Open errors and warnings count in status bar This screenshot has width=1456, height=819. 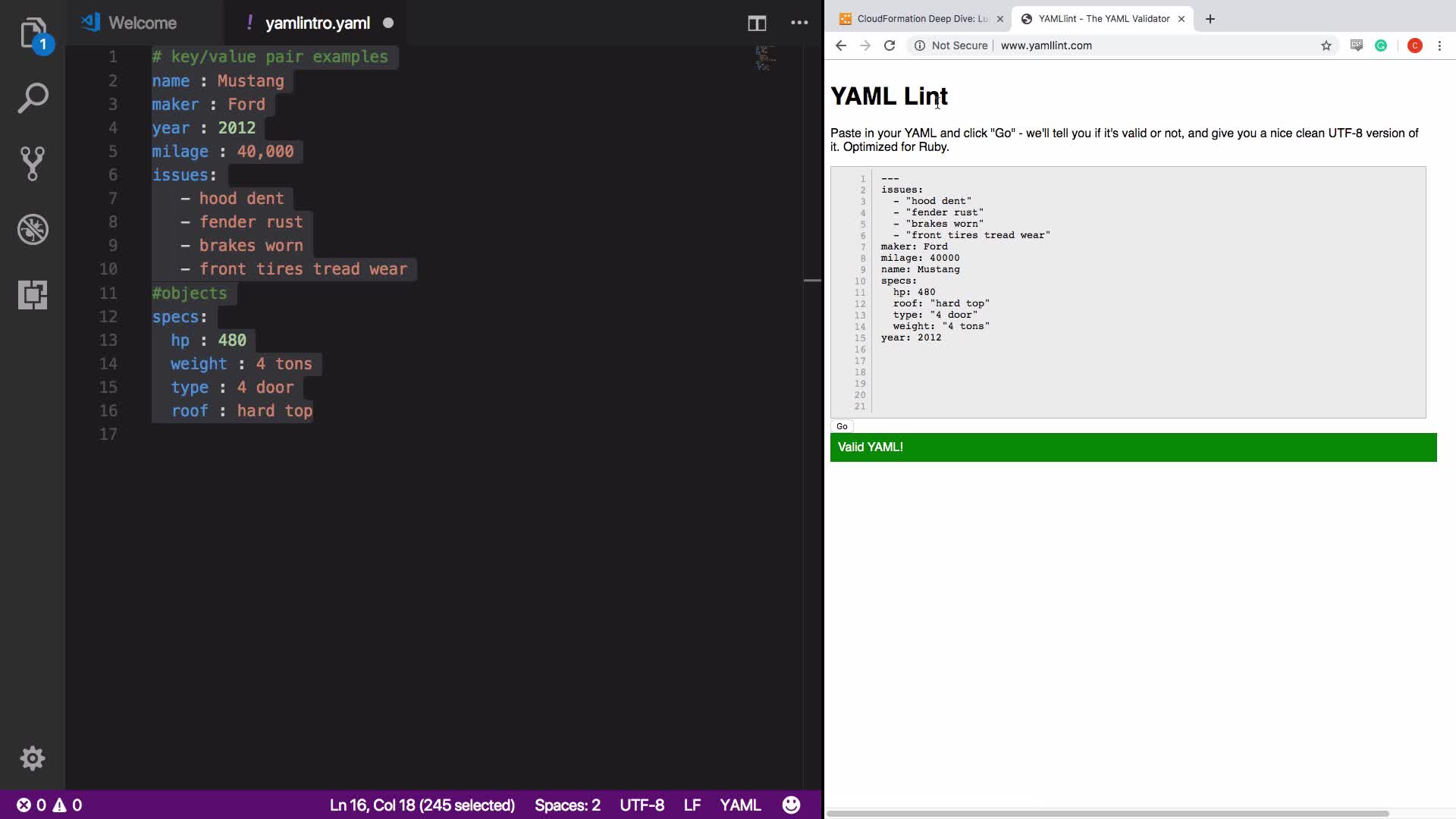(50, 805)
